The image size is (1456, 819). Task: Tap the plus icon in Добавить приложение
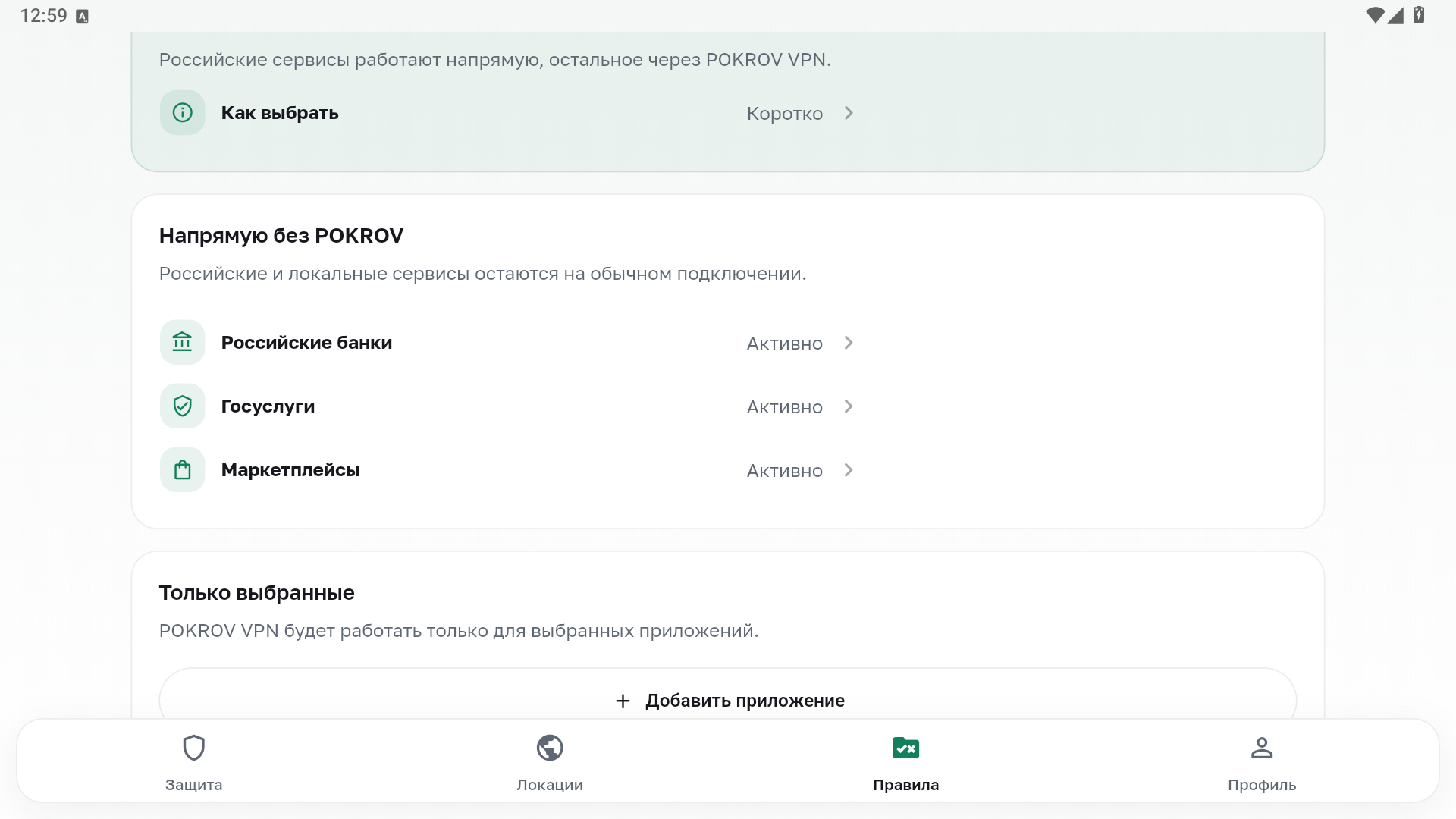click(623, 701)
